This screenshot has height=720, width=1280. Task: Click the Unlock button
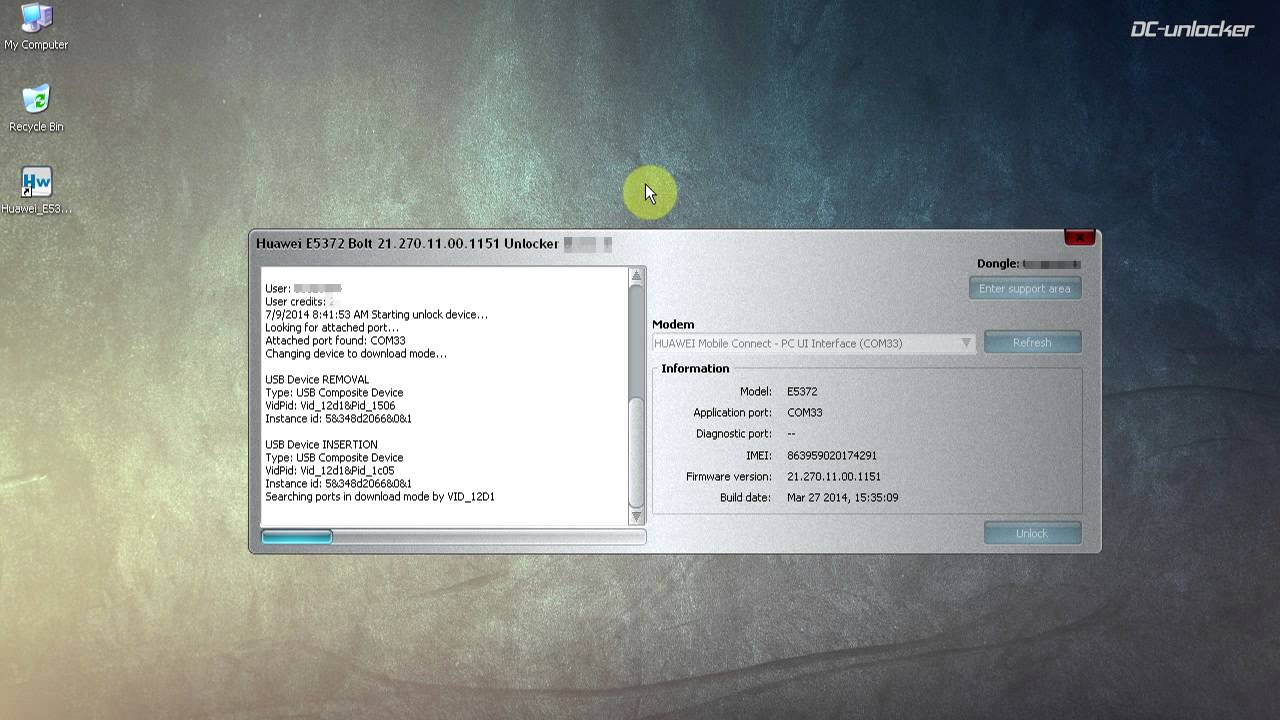point(1032,533)
